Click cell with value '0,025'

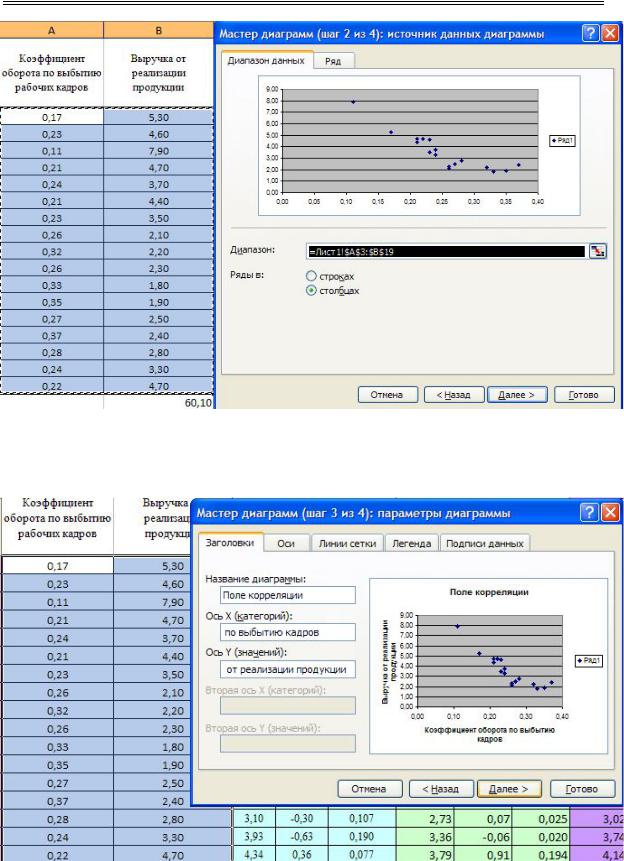(541, 819)
